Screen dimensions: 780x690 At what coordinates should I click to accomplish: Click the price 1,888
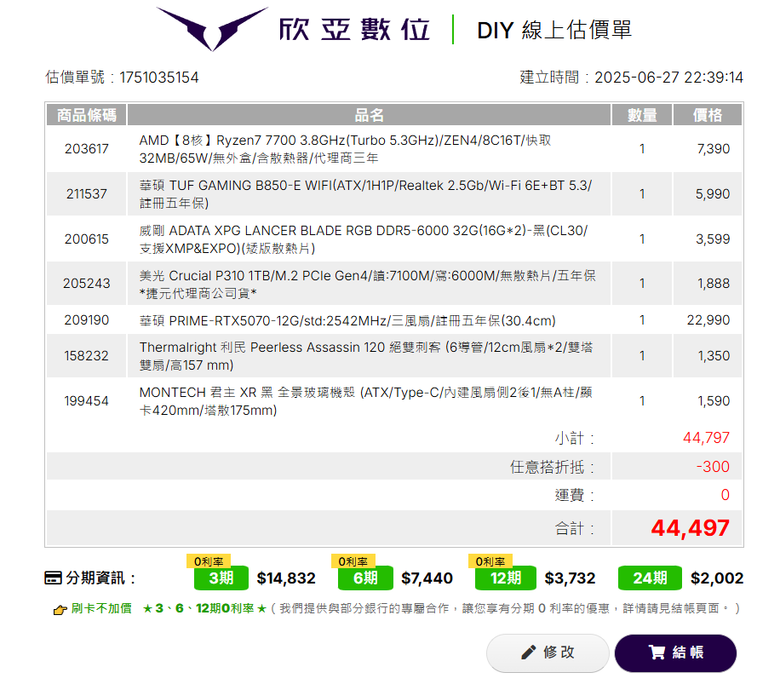(713, 284)
